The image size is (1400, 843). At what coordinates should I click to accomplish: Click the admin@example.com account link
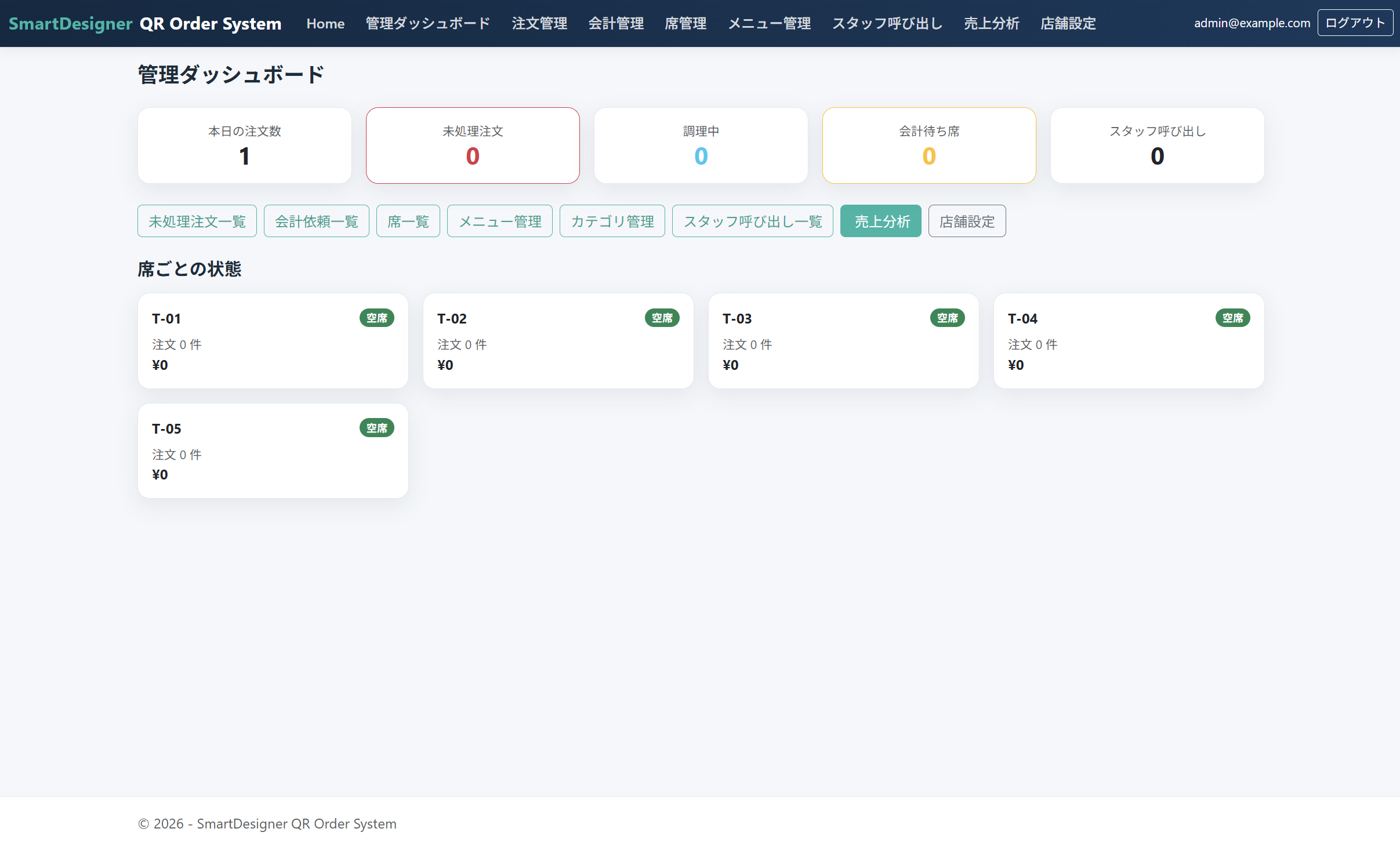1252,23
